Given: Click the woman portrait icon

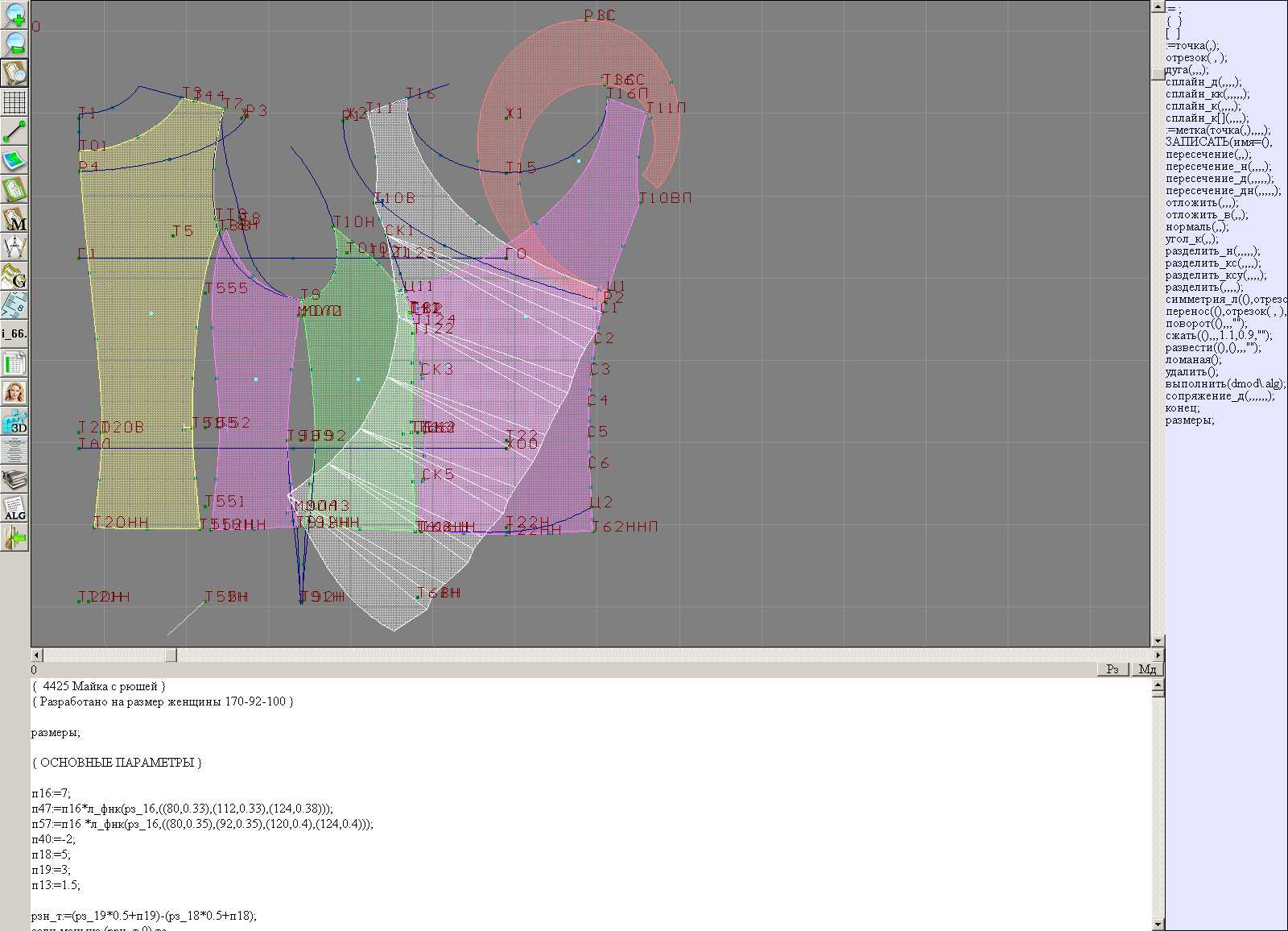Looking at the screenshot, I should tap(14, 393).
